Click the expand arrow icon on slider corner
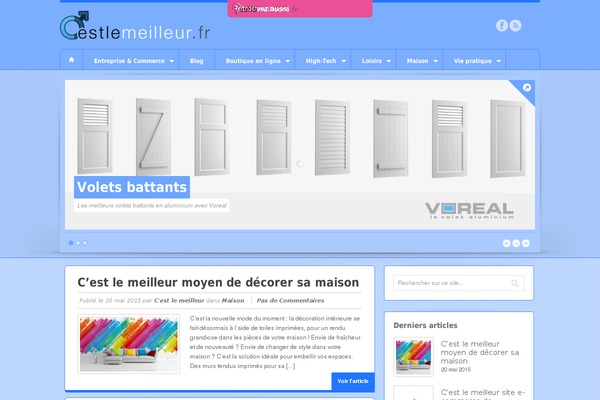 527,88
